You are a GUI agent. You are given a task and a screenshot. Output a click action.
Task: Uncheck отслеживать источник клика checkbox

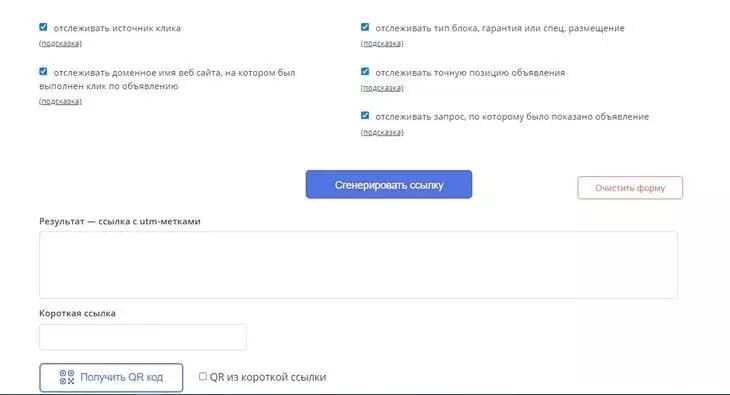(43, 27)
